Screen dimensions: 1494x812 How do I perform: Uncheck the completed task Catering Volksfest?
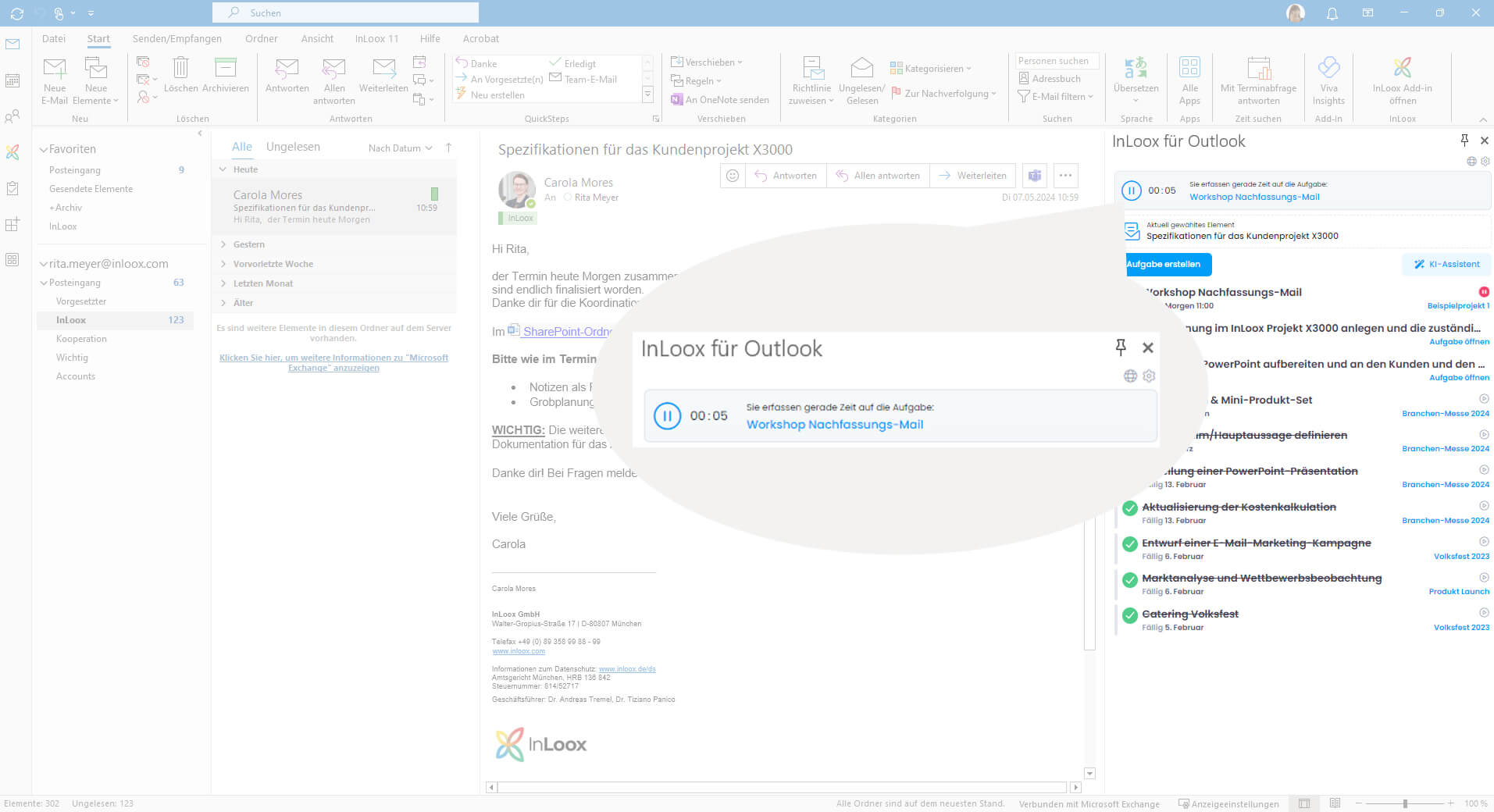(1129, 615)
